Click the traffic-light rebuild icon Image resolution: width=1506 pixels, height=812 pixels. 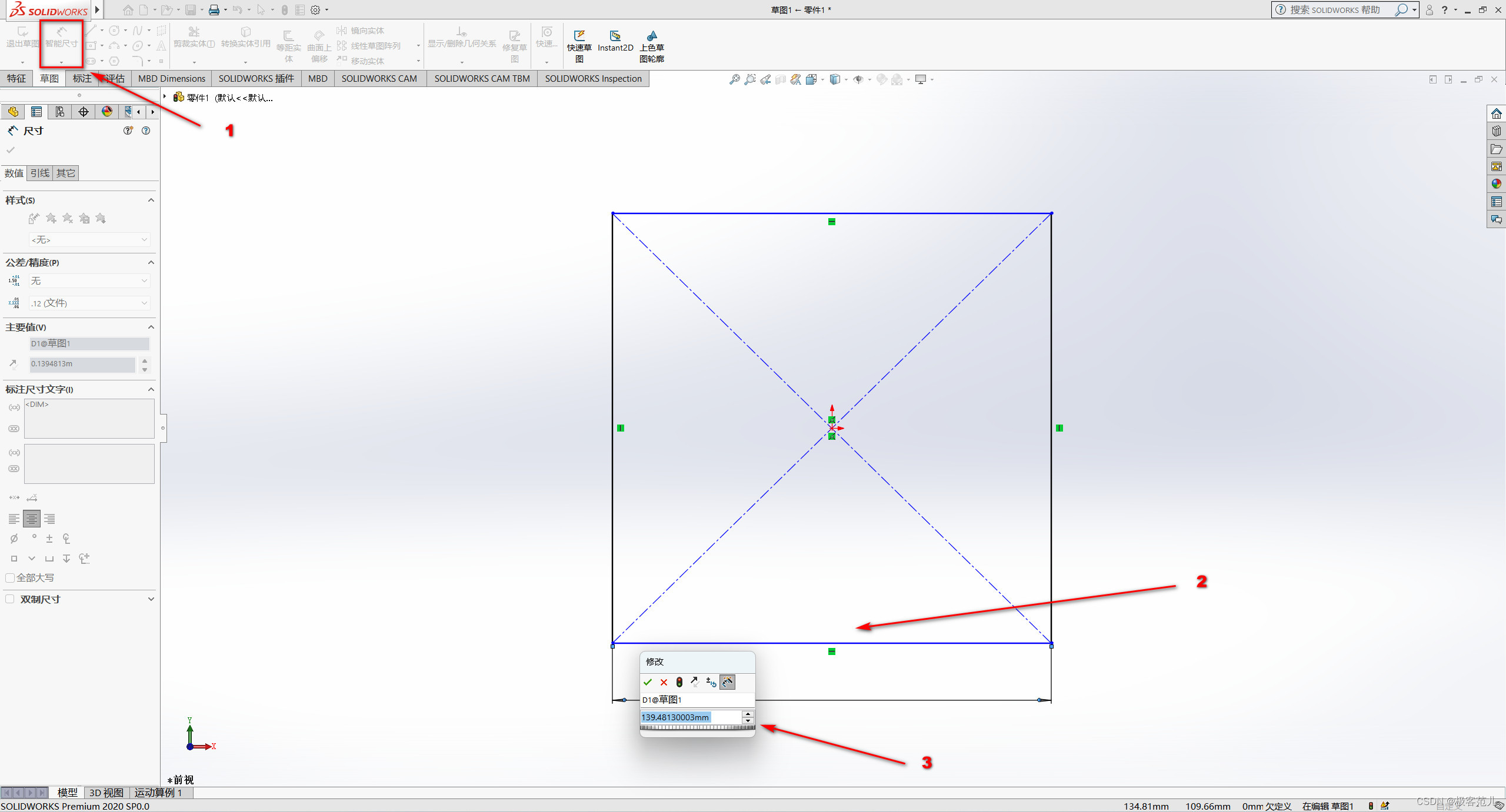pyautogui.click(x=679, y=682)
